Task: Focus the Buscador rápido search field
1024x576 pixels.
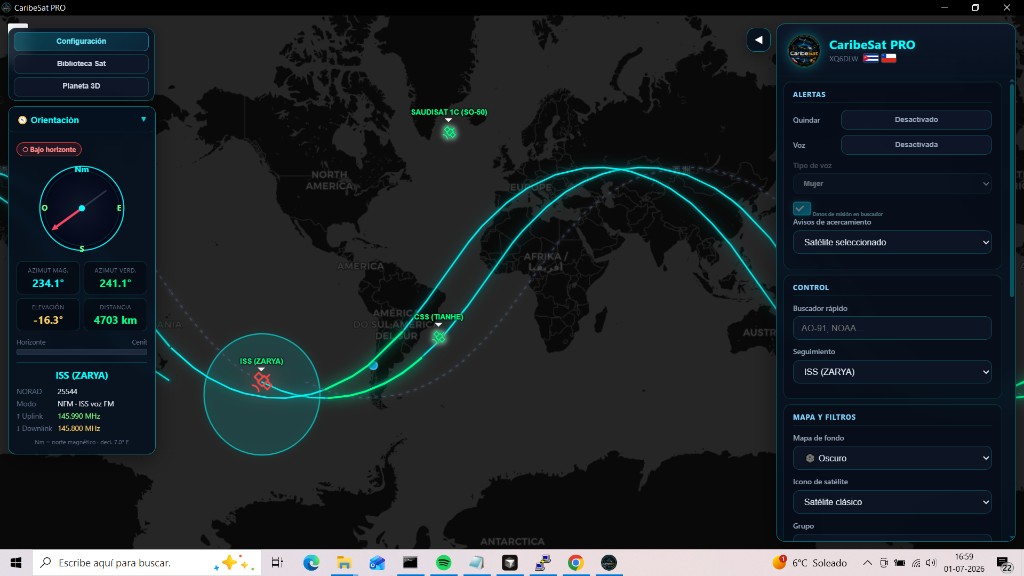Action: click(892, 328)
